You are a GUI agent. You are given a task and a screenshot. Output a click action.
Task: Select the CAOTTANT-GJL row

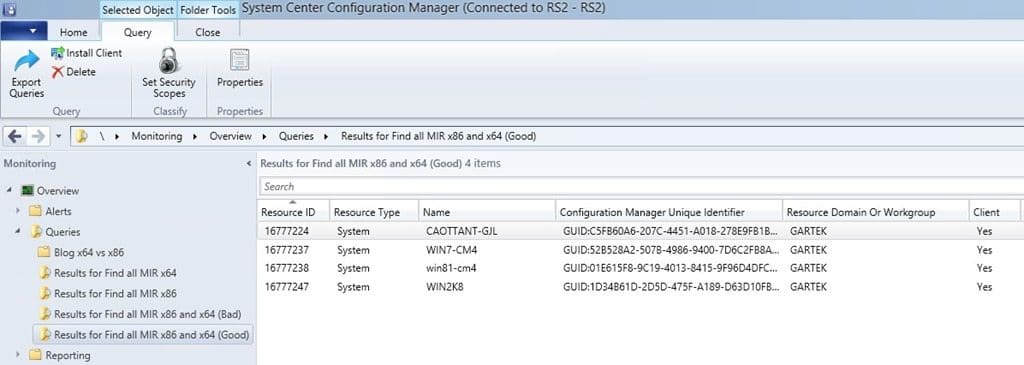[641, 231]
